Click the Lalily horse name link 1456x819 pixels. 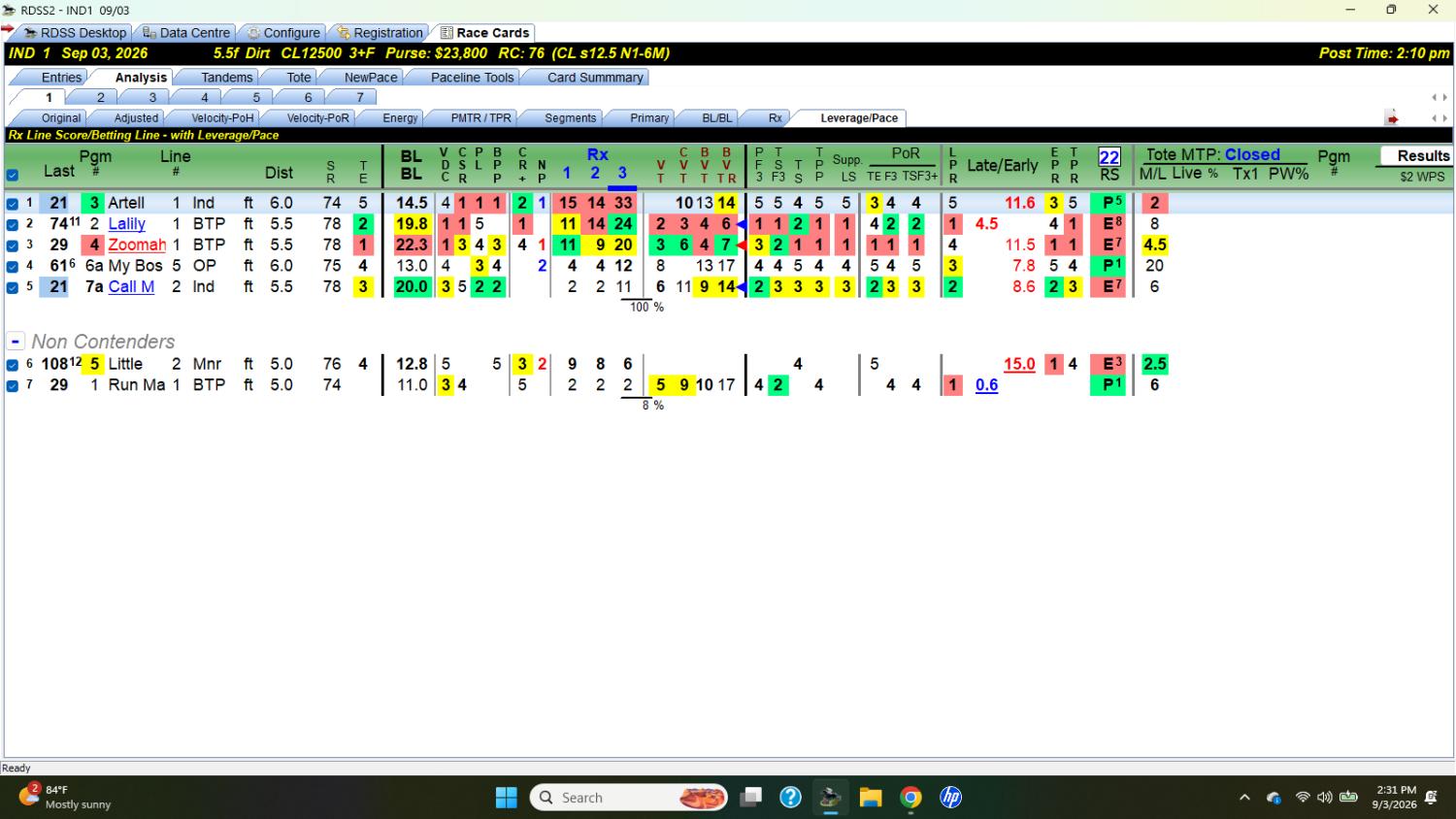pyautogui.click(x=127, y=224)
